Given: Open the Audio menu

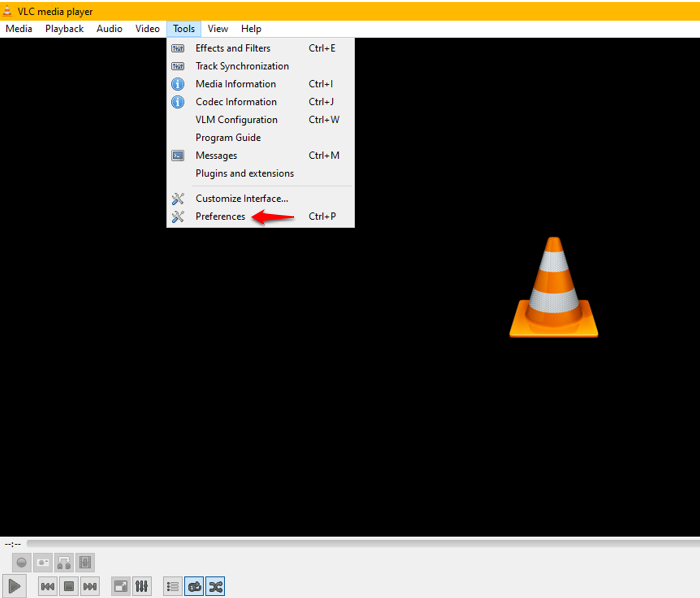Looking at the screenshot, I should 109,29.
